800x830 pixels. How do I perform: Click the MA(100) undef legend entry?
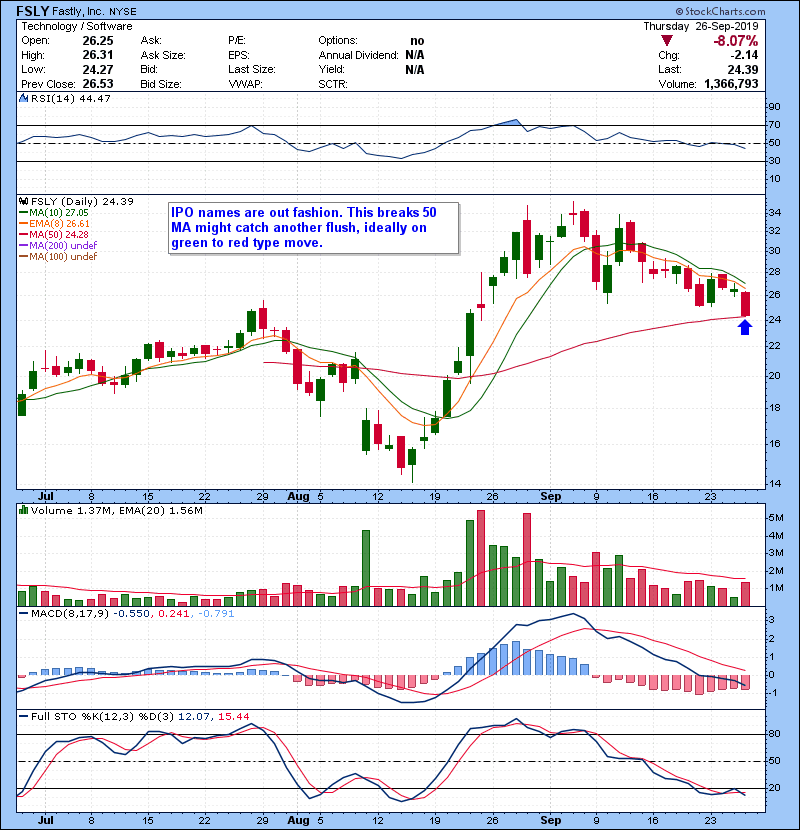point(58,257)
